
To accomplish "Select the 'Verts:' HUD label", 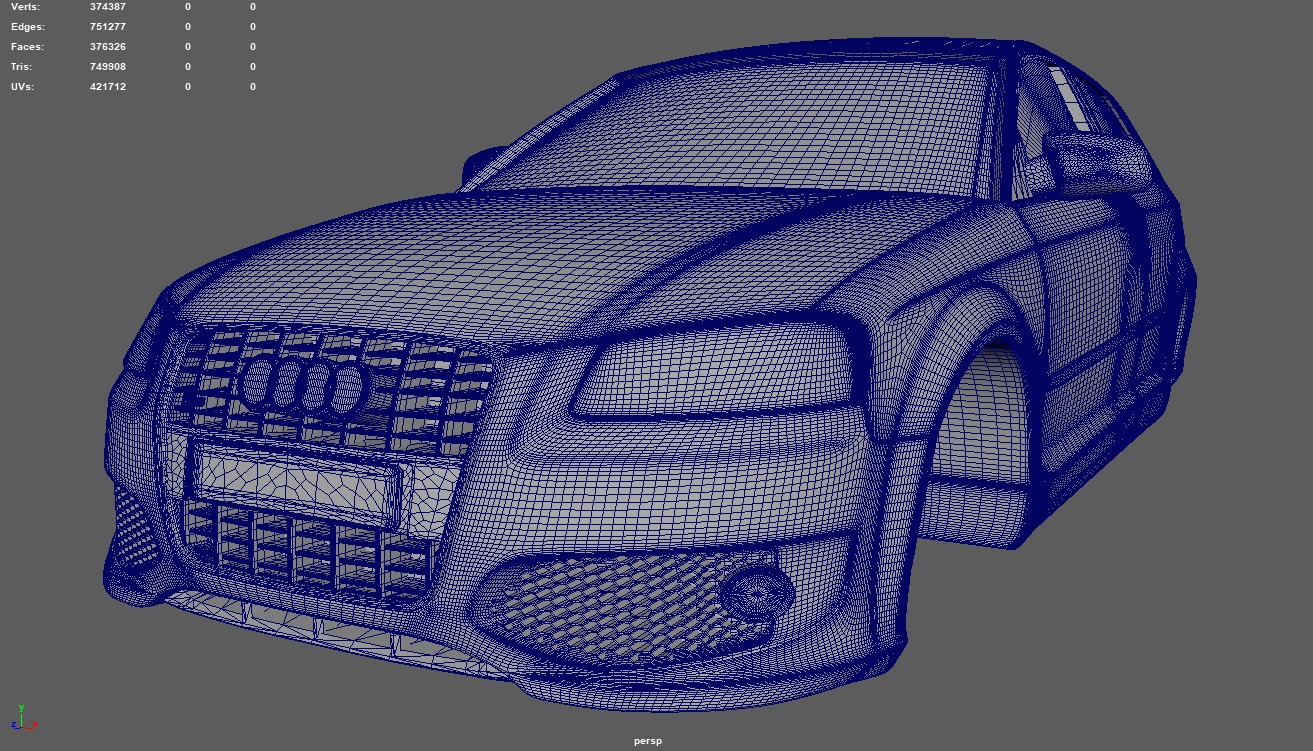I will tap(25, 7).
